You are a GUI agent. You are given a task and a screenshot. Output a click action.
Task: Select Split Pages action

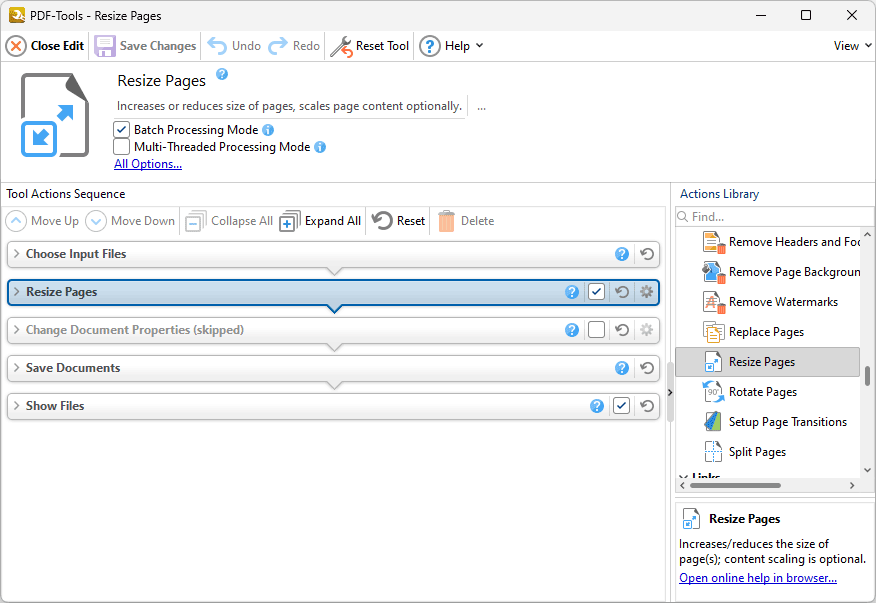click(744, 452)
